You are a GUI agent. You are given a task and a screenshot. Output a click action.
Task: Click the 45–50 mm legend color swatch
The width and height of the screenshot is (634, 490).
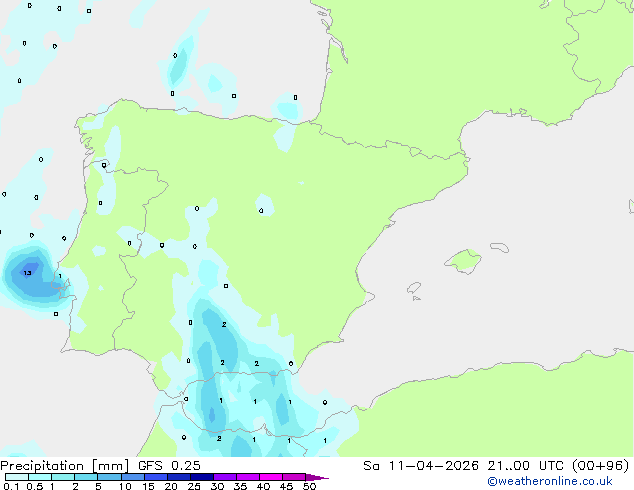point(294,477)
